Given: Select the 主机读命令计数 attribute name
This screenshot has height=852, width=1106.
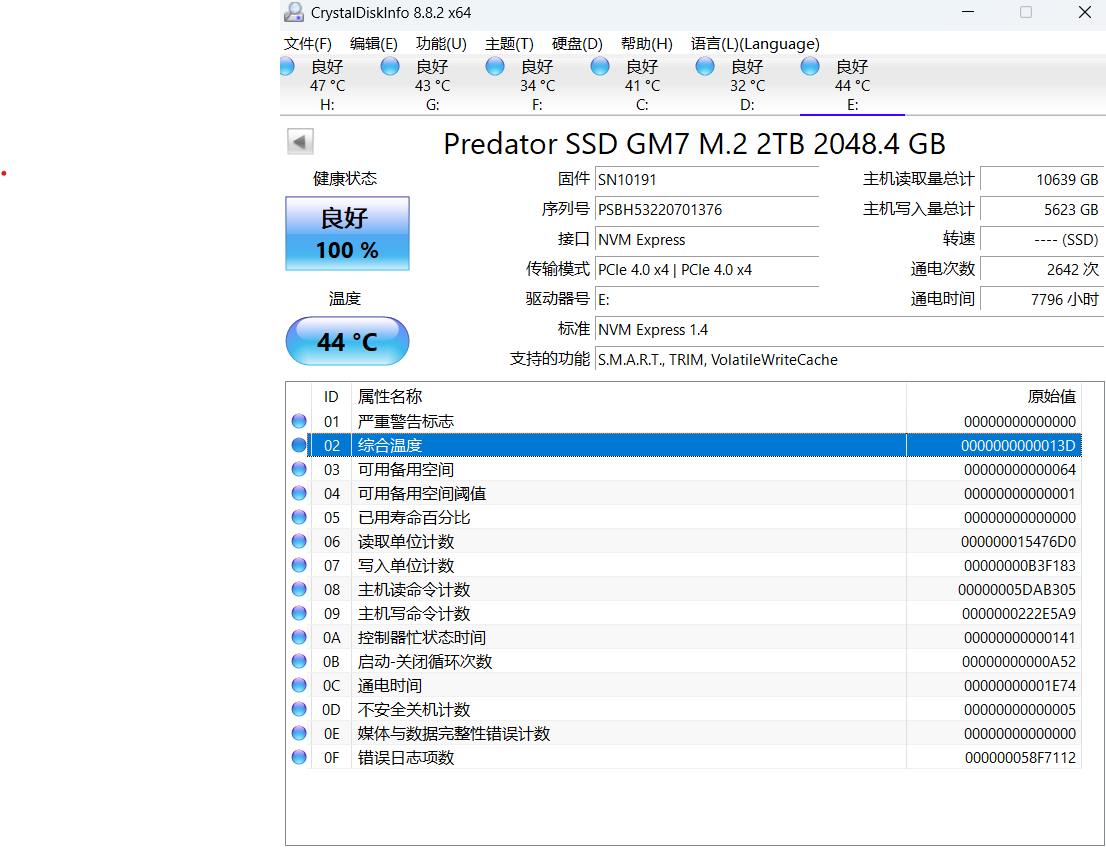Looking at the screenshot, I should (414, 589).
